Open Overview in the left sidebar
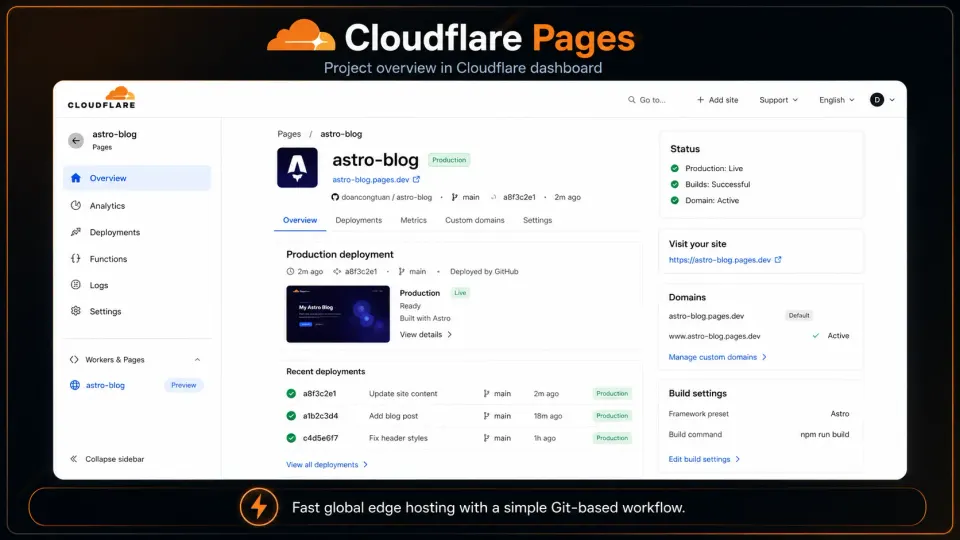 pos(137,178)
